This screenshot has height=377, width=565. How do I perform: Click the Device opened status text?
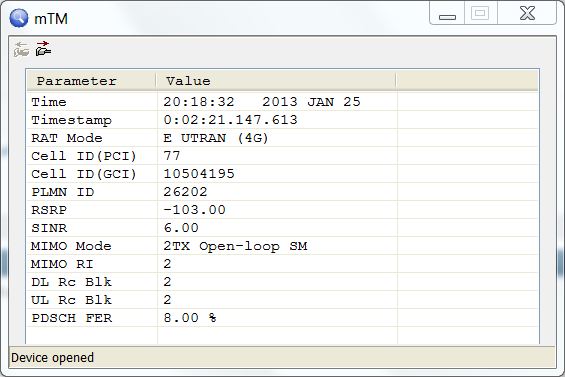(52, 358)
